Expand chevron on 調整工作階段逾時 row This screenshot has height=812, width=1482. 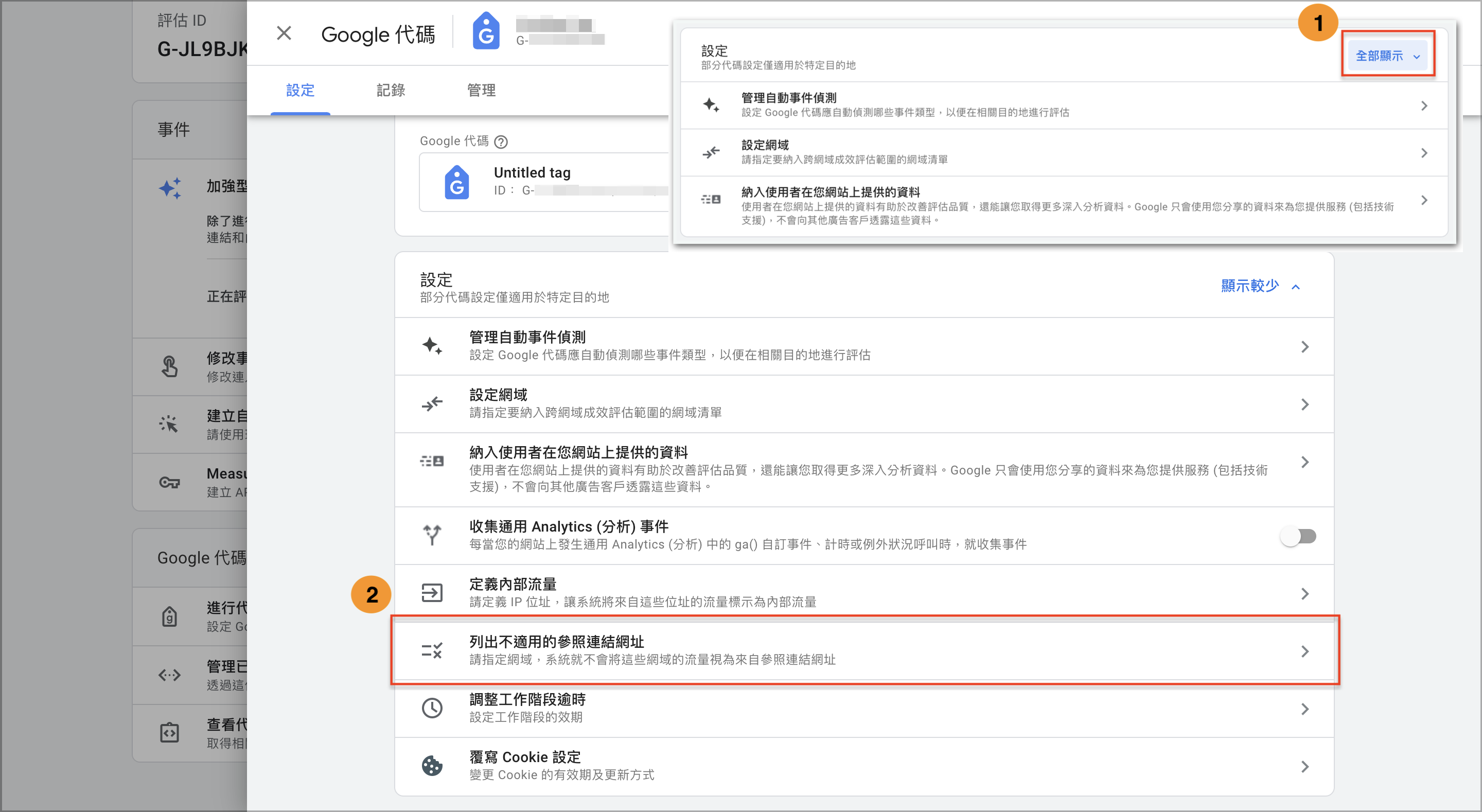[x=1305, y=709]
